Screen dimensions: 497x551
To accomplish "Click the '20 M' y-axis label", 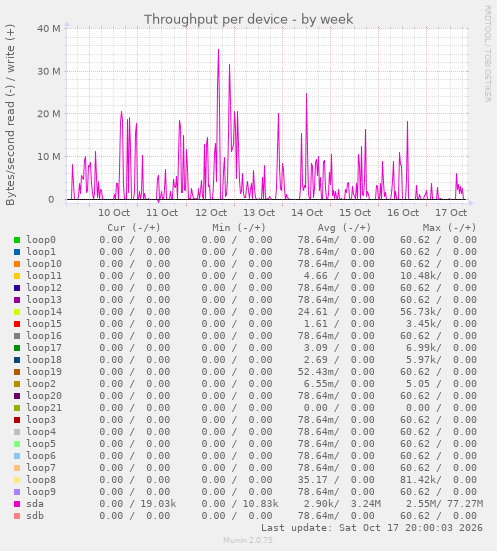I will pyautogui.click(x=49, y=114).
